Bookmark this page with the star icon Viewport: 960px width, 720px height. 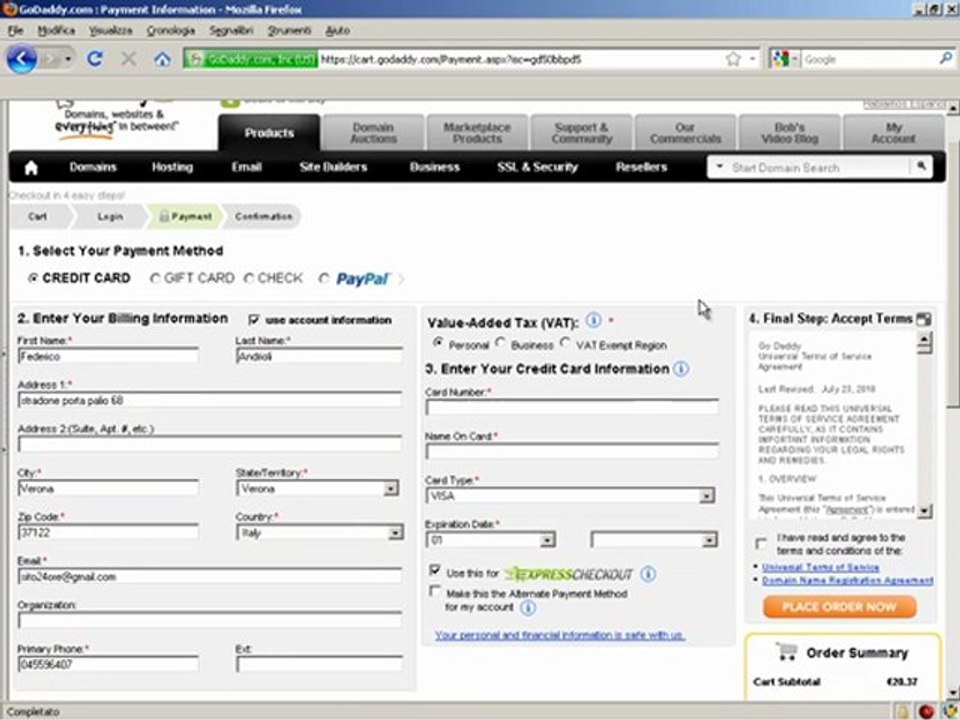pyautogui.click(x=733, y=59)
